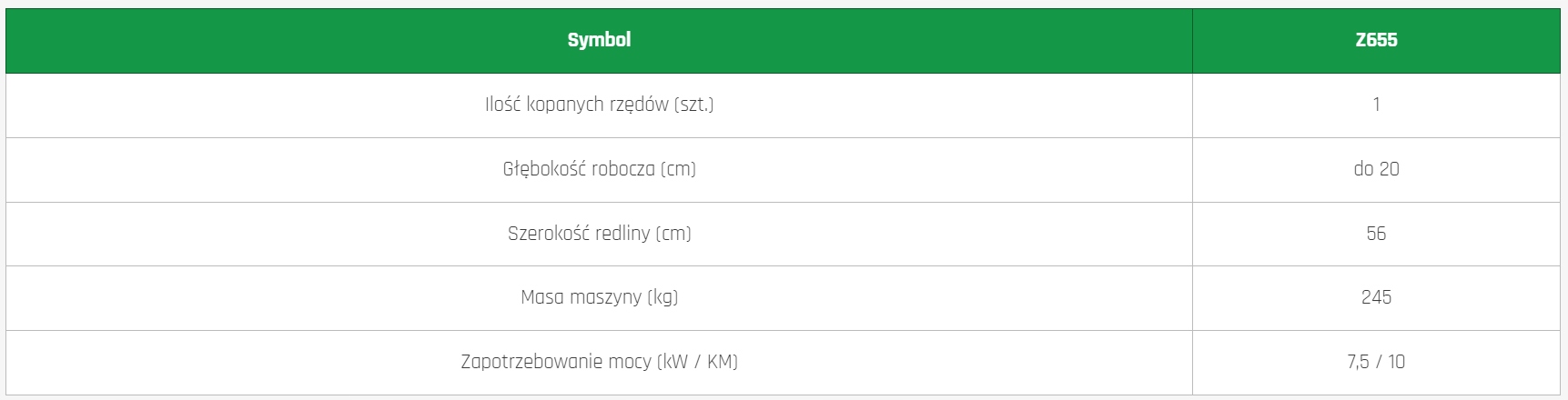
Task: Click the value 245 cell
Action: (1376, 297)
